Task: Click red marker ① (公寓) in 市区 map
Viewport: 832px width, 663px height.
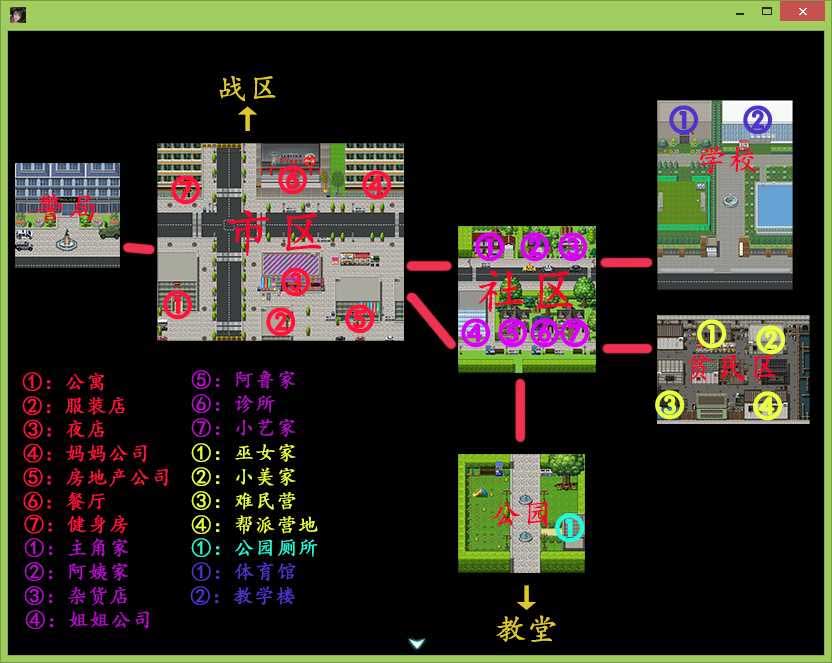Action: click(x=177, y=304)
